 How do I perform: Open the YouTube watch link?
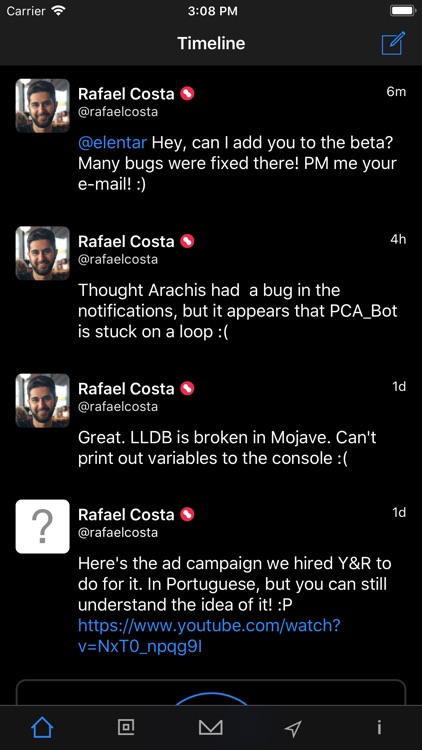coord(209,636)
